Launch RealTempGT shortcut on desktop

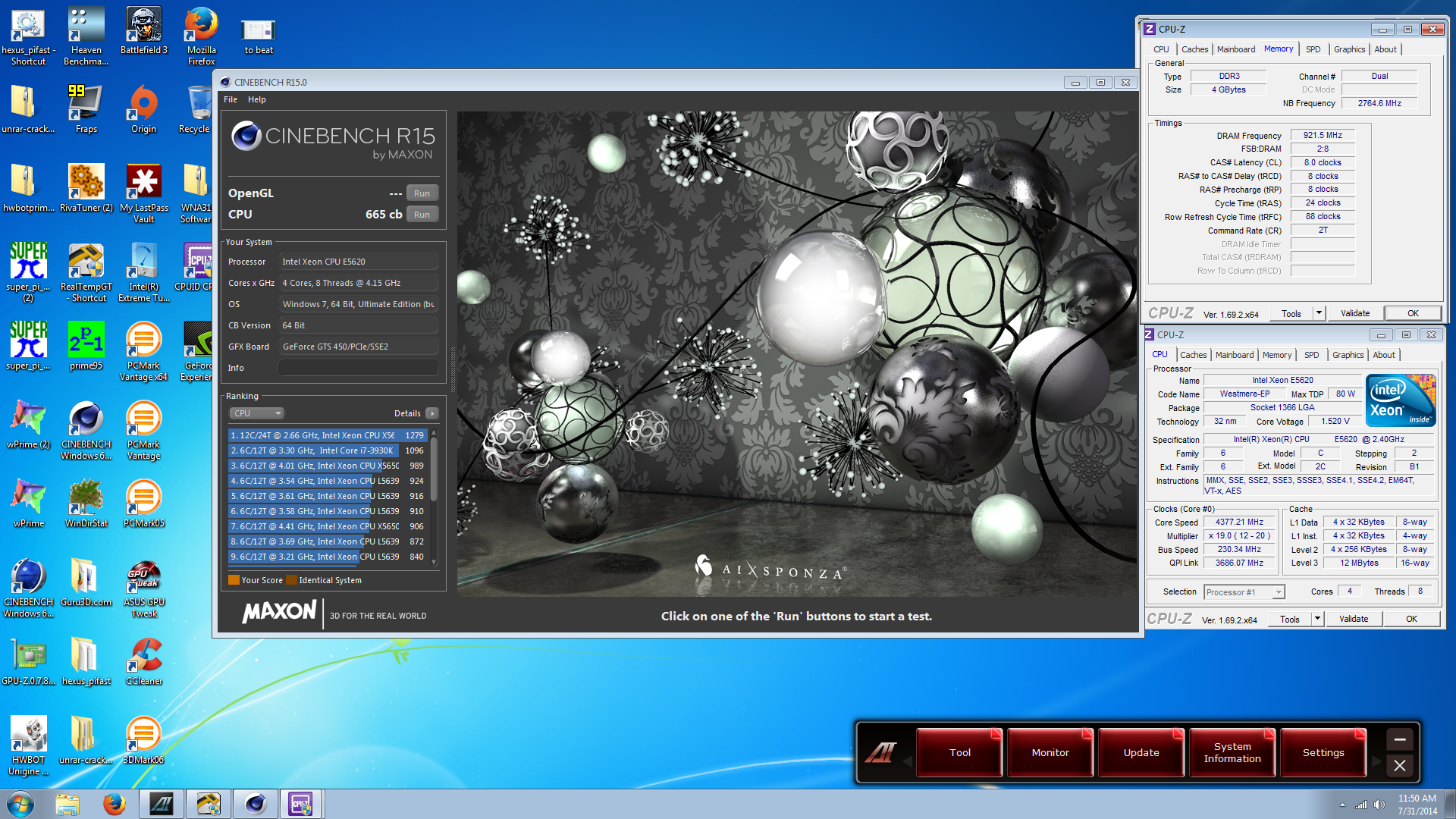pyautogui.click(x=86, y=272)
